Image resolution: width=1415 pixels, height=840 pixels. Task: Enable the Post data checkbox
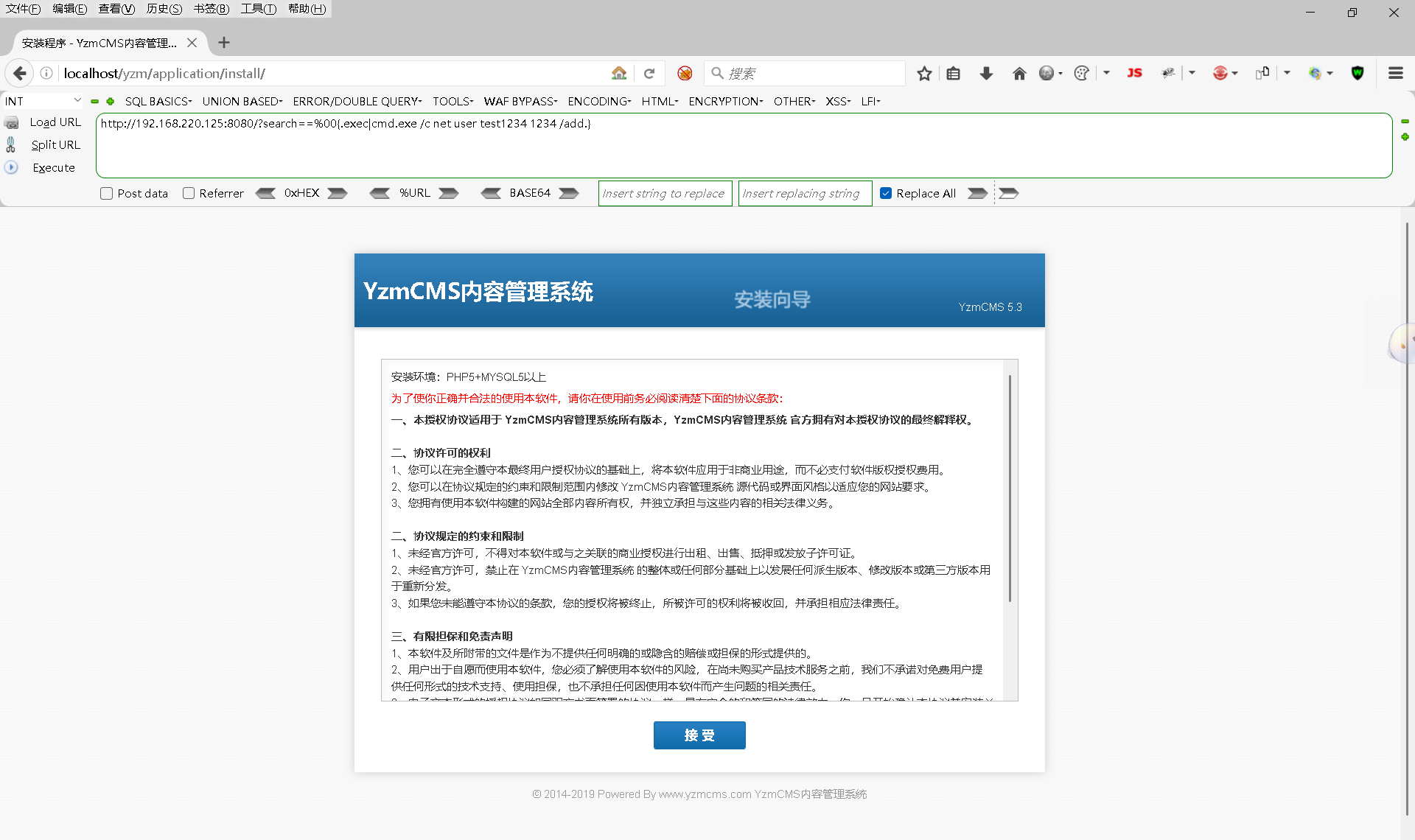pyautogui.click(x=107, y=194)
